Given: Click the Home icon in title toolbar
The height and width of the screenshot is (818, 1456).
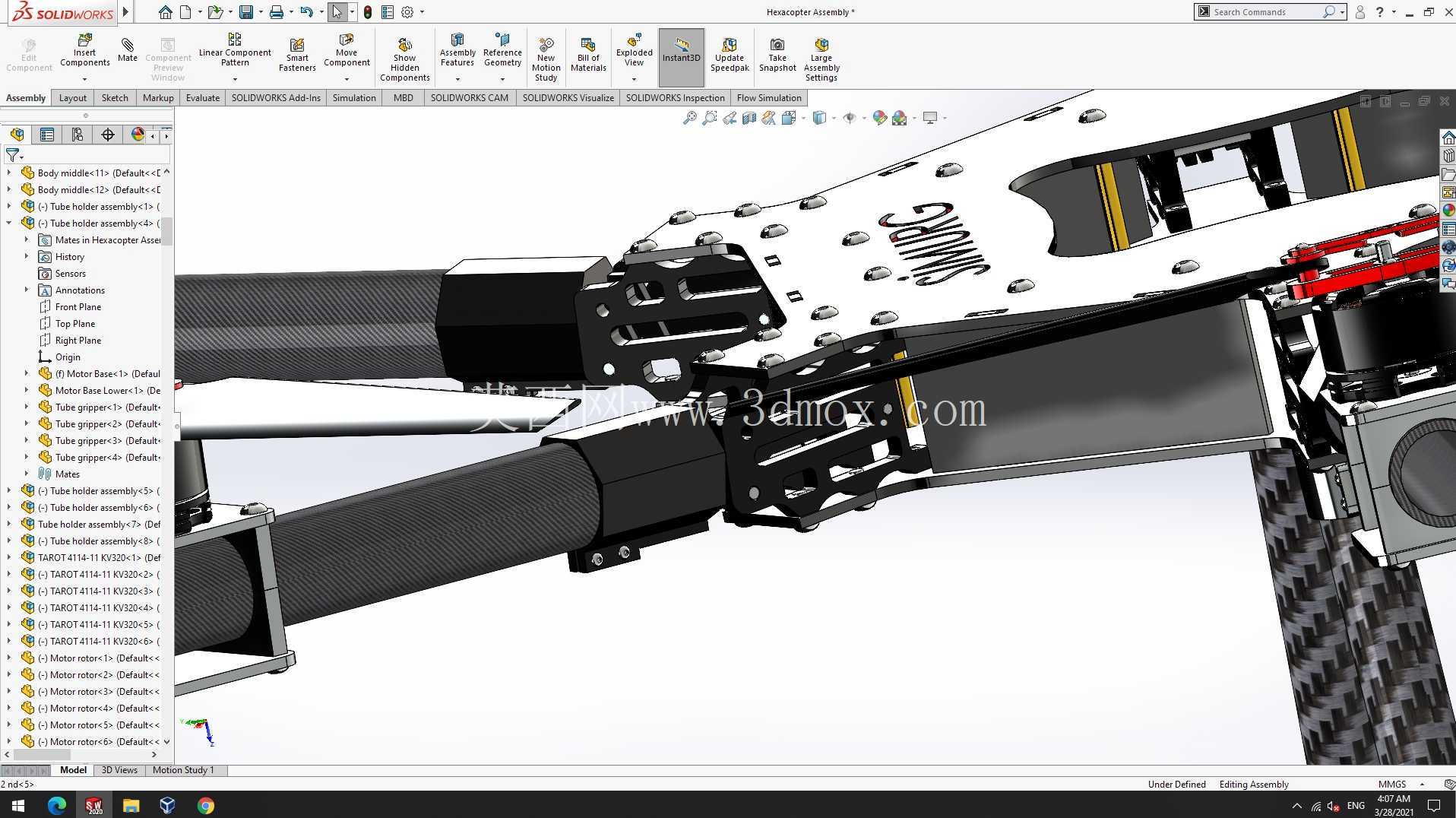Looking at the screenshot, I should (x=165, y=12).
